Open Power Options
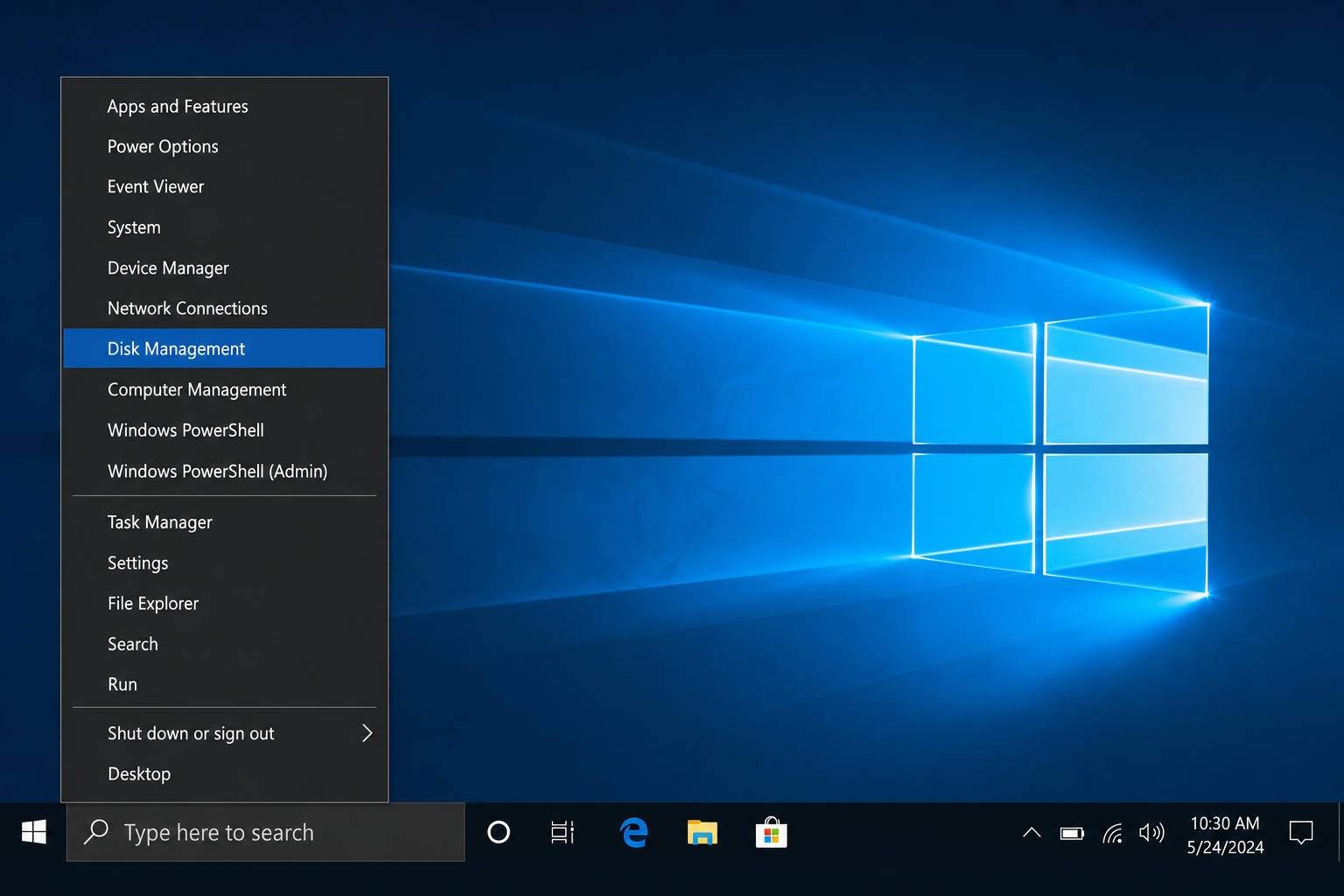Viewport: 1344px width, 896px height. pyautogui.click(x=225, y=147)
